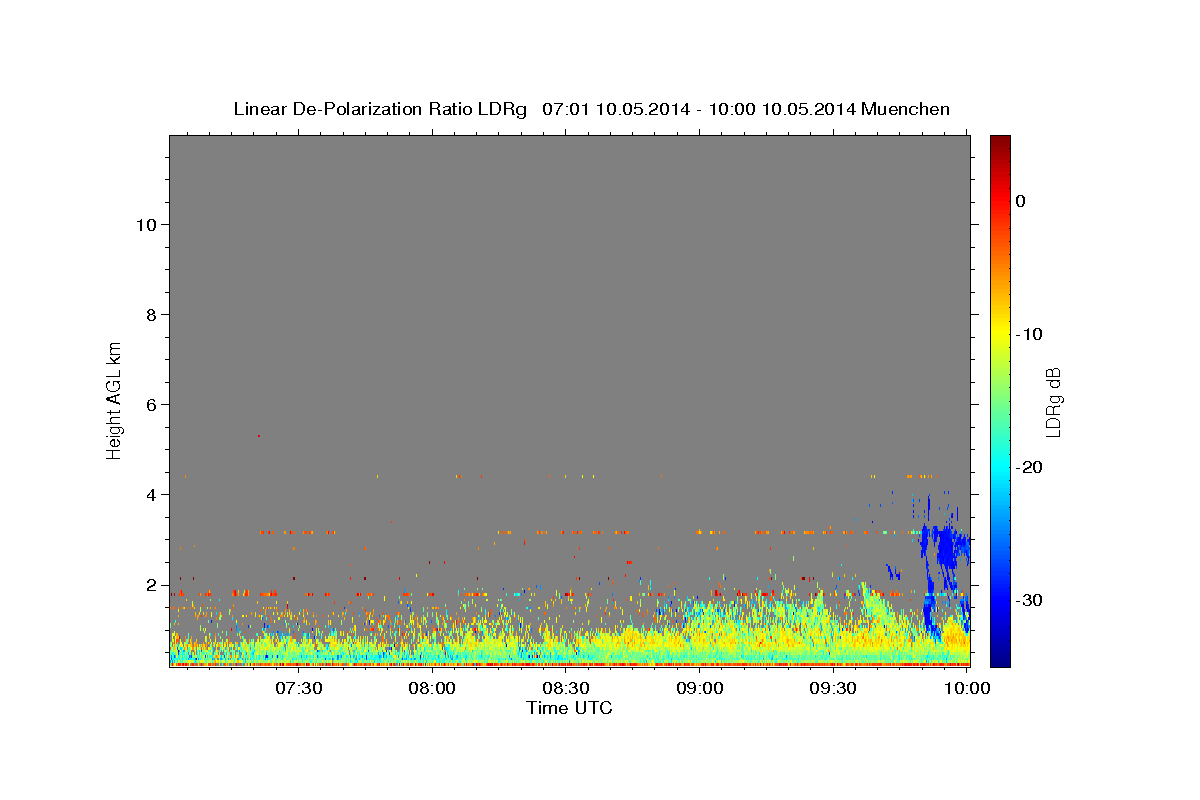Click the 'LDRg dB' colorbar label
The image size is (1200, 800).
(x=1053, y=402)
